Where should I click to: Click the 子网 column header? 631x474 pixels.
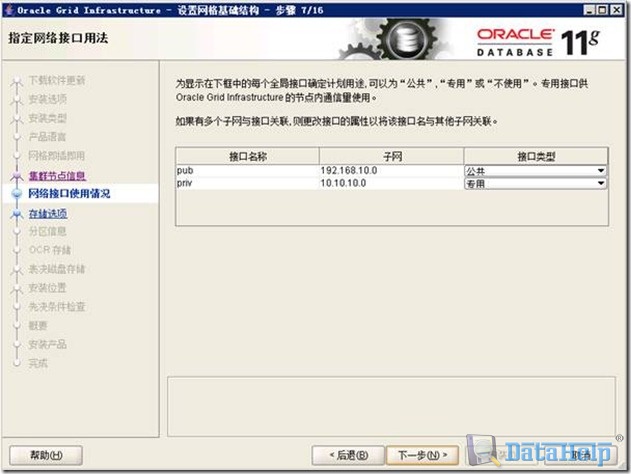pyautogui.click(x=392, y=156)
